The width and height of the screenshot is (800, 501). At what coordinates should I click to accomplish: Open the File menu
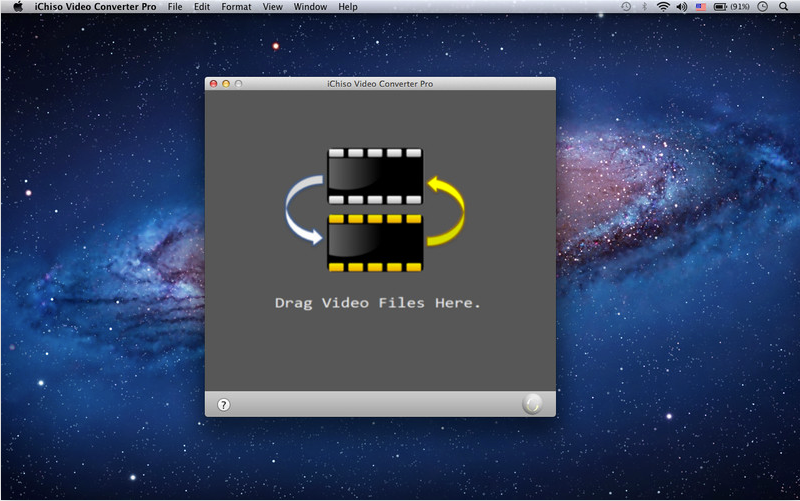(175, 7)
